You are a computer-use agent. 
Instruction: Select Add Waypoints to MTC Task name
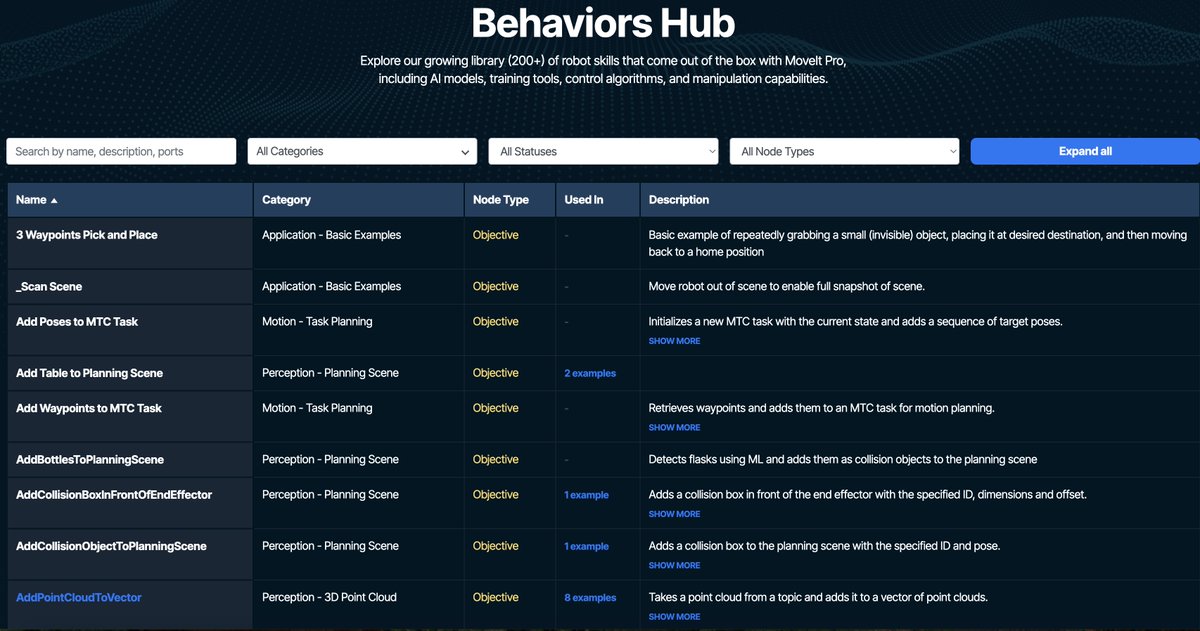(x=89, y=408)
